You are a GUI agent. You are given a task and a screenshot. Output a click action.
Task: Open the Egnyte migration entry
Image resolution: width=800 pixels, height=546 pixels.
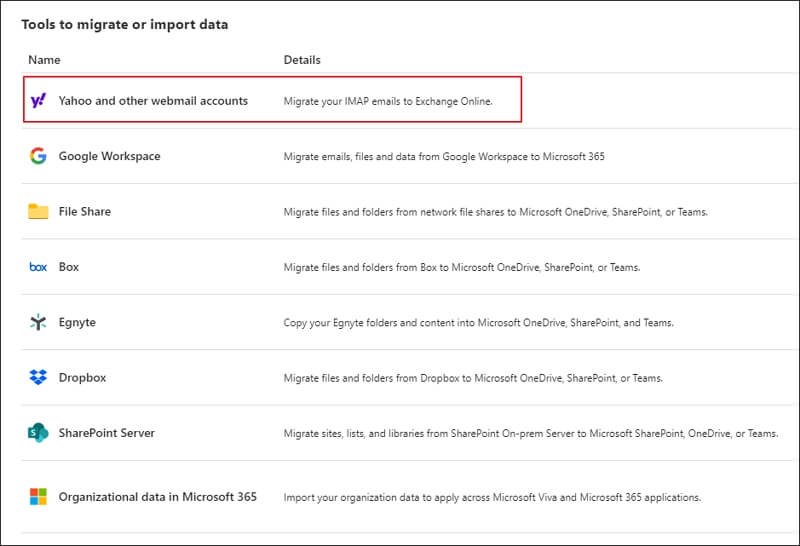click(x=77, y=322)
